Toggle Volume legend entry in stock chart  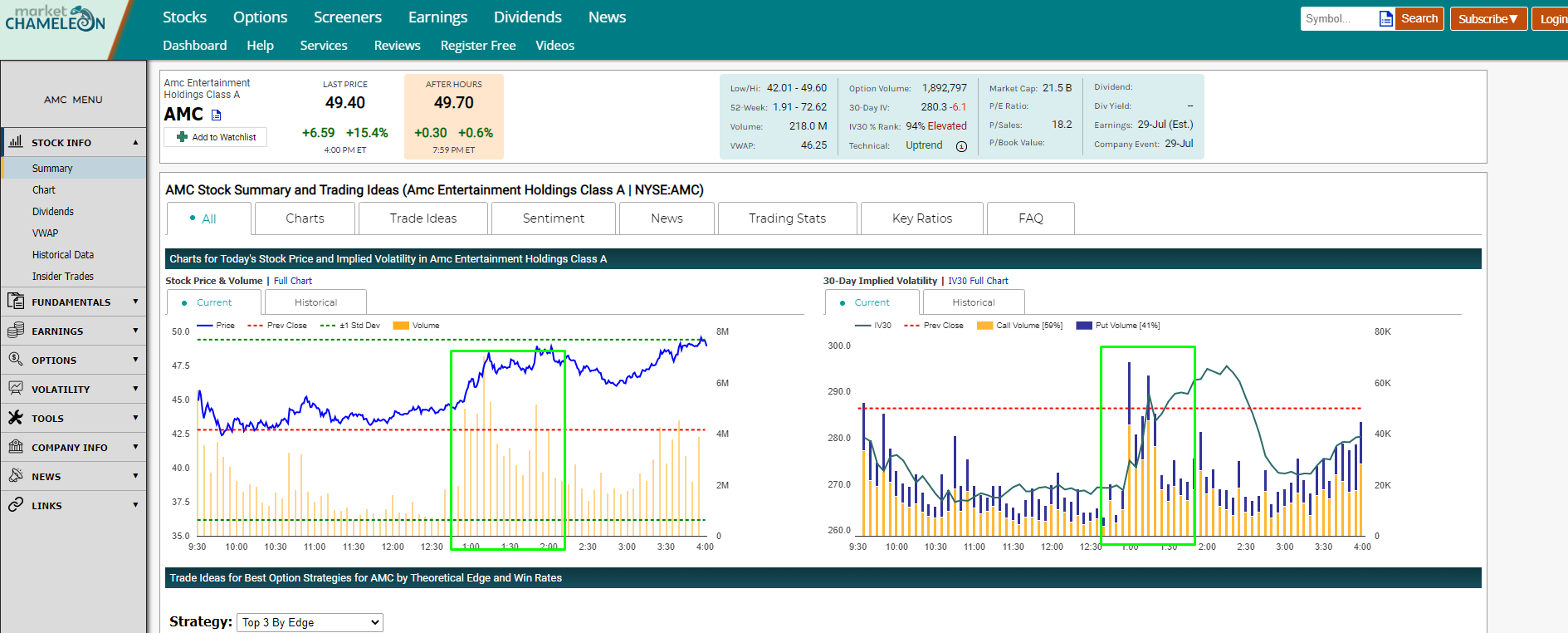417,326
